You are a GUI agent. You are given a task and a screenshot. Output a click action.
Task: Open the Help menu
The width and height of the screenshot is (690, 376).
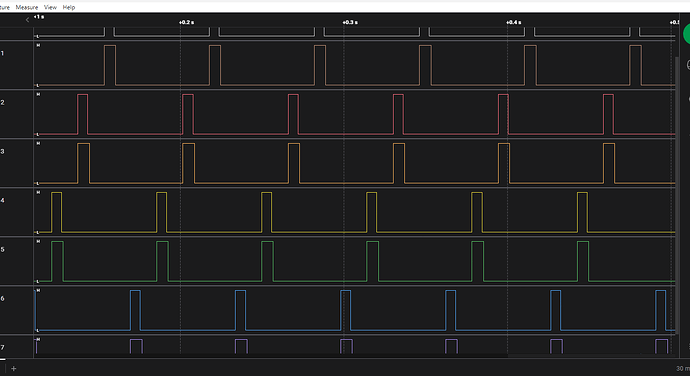click(69, 7)
